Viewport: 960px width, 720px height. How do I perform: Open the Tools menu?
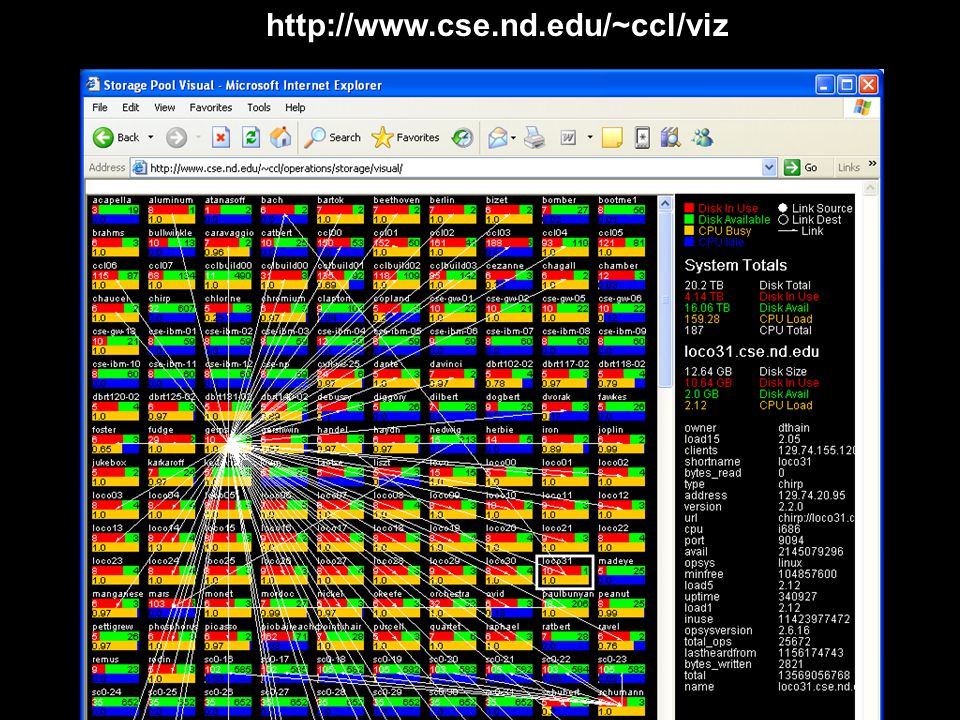click(258, 107)
